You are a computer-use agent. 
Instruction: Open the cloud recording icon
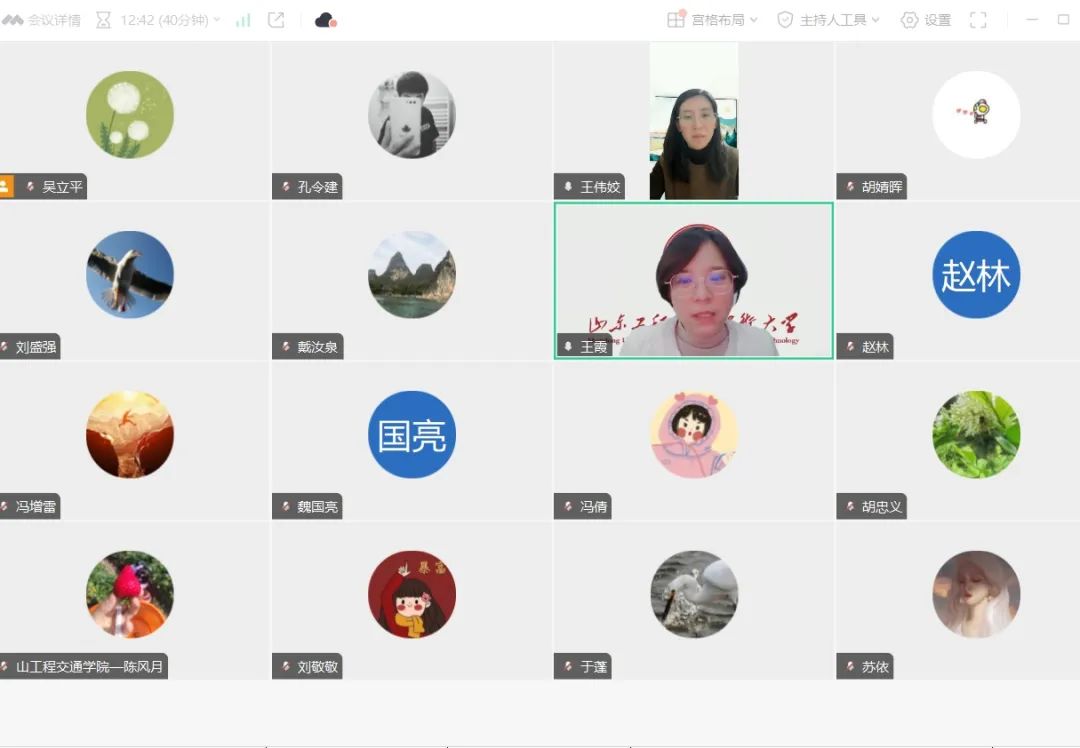[x=325, y=20]
